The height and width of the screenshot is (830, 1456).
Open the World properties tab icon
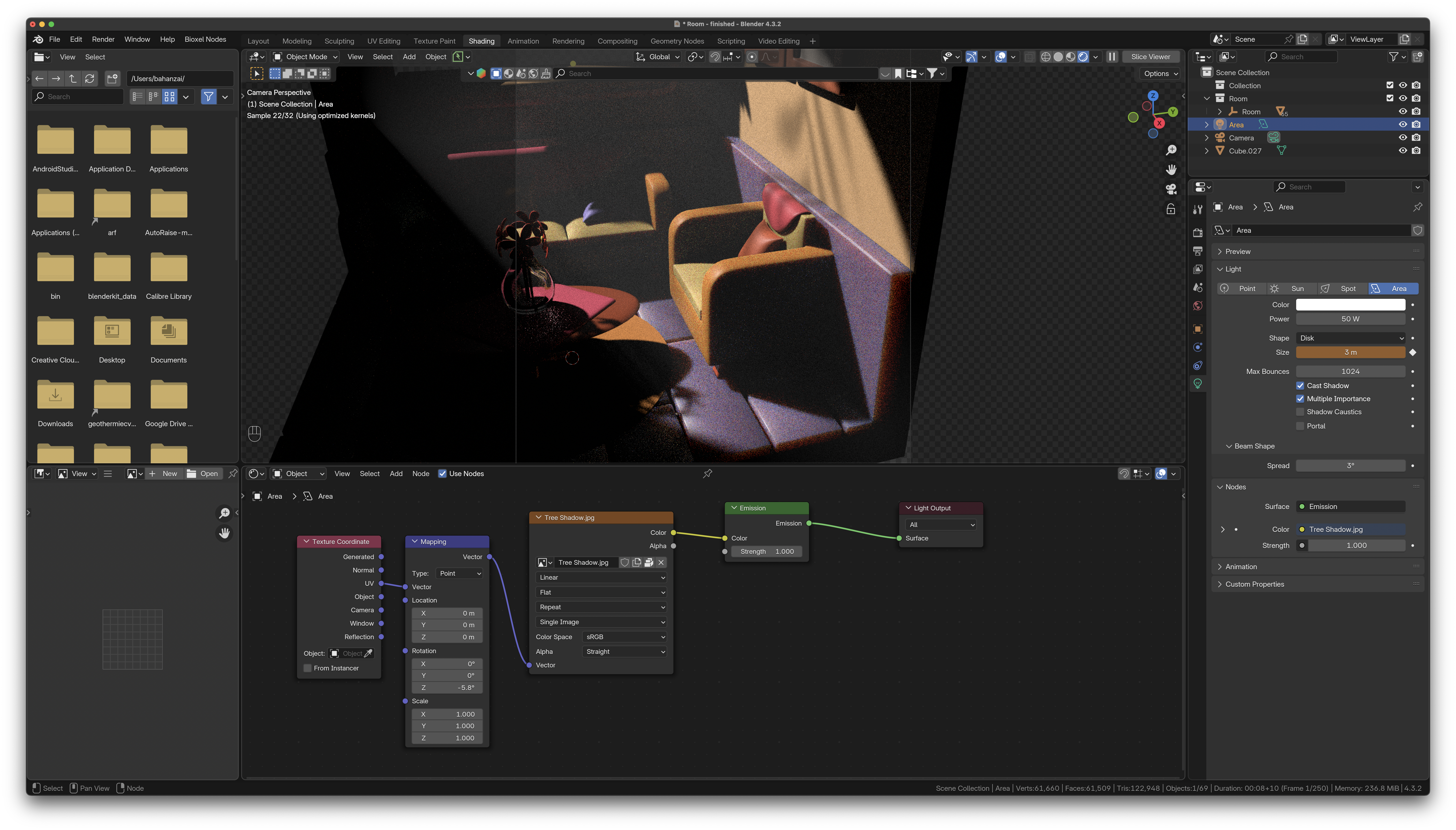click(x=1198, y=306)
